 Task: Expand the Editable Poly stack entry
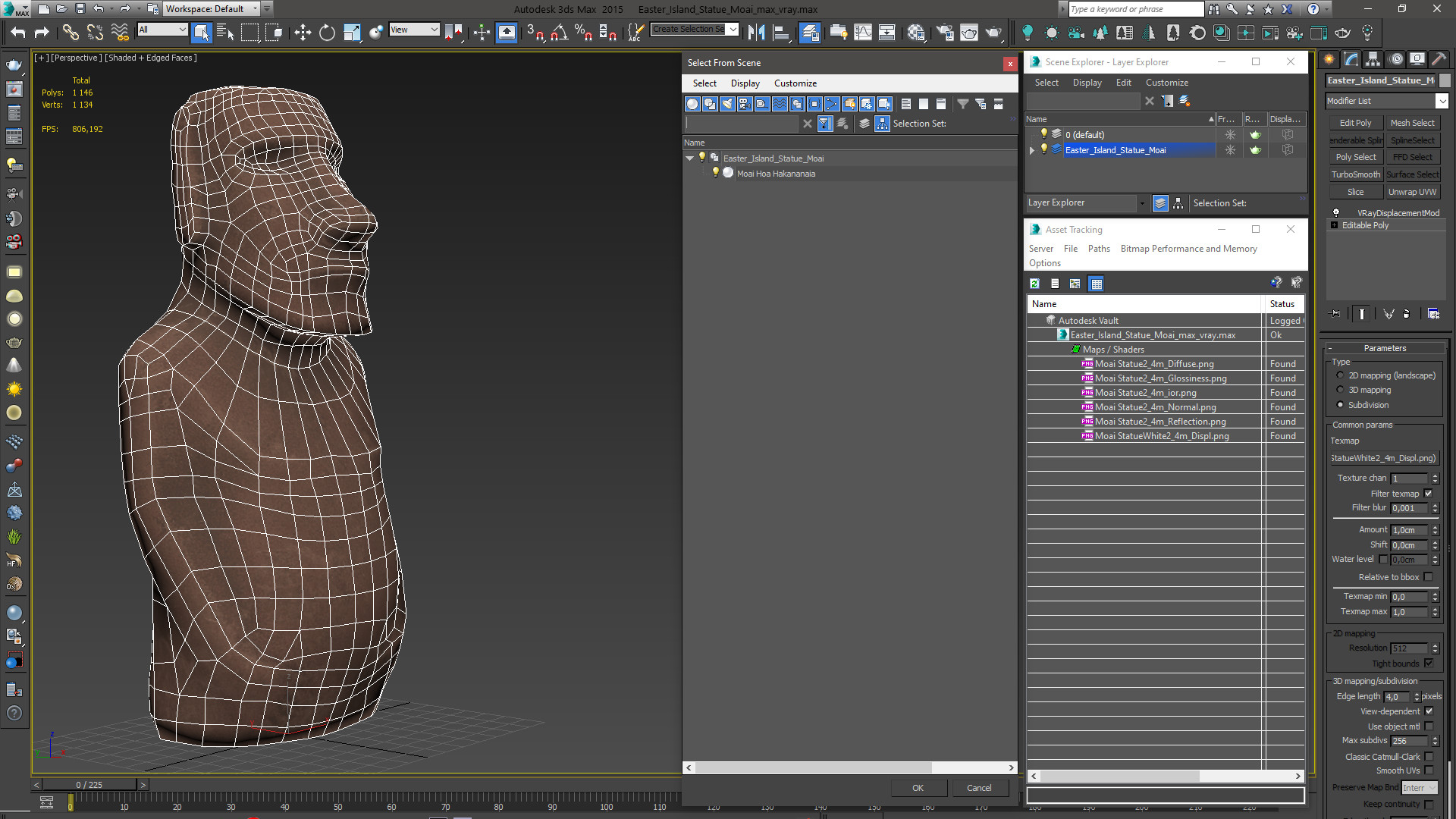pyautogui.click(x=1335, y=225)
